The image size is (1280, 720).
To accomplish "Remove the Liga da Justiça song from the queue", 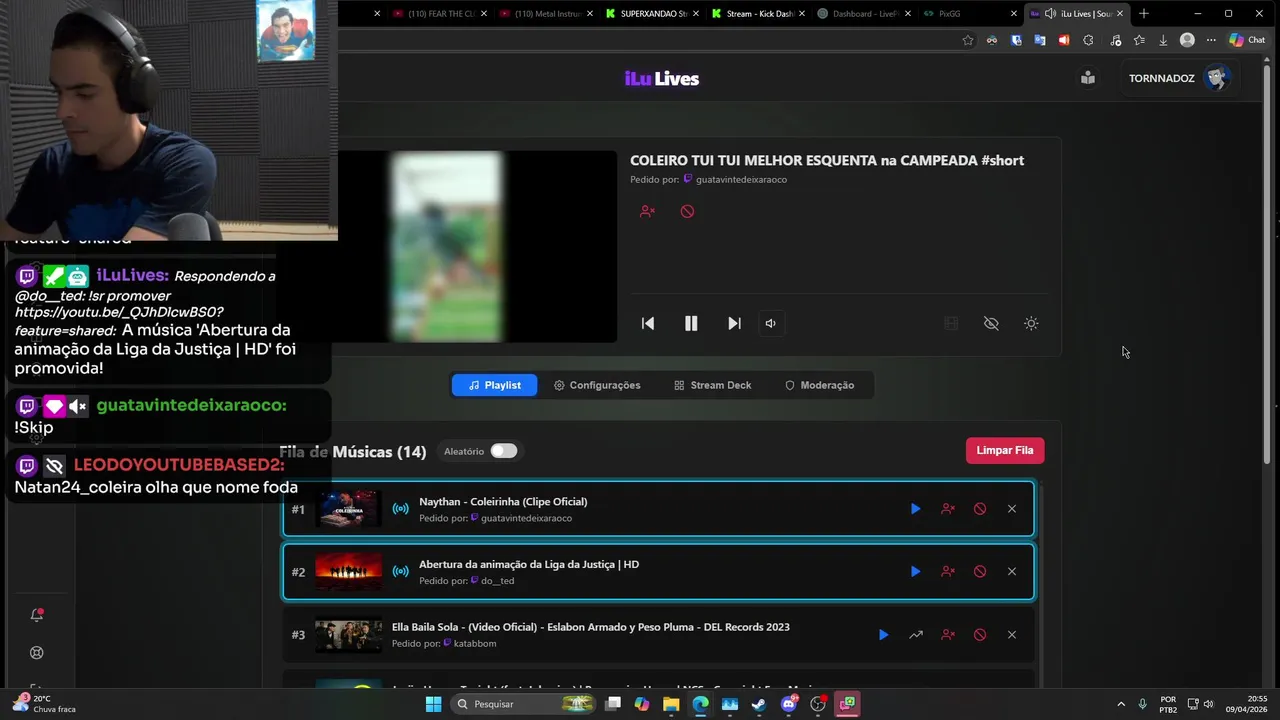I will point(1012,572).
